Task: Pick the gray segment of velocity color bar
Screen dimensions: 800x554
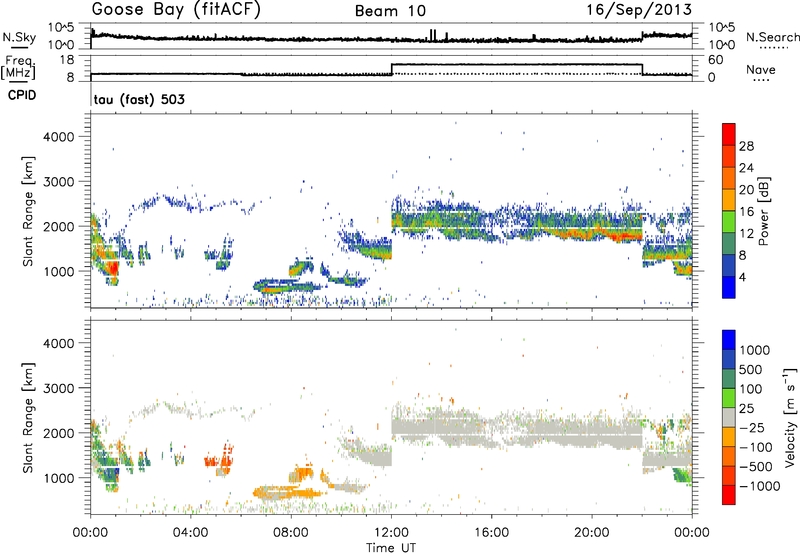Action: (x=729, y=417)
